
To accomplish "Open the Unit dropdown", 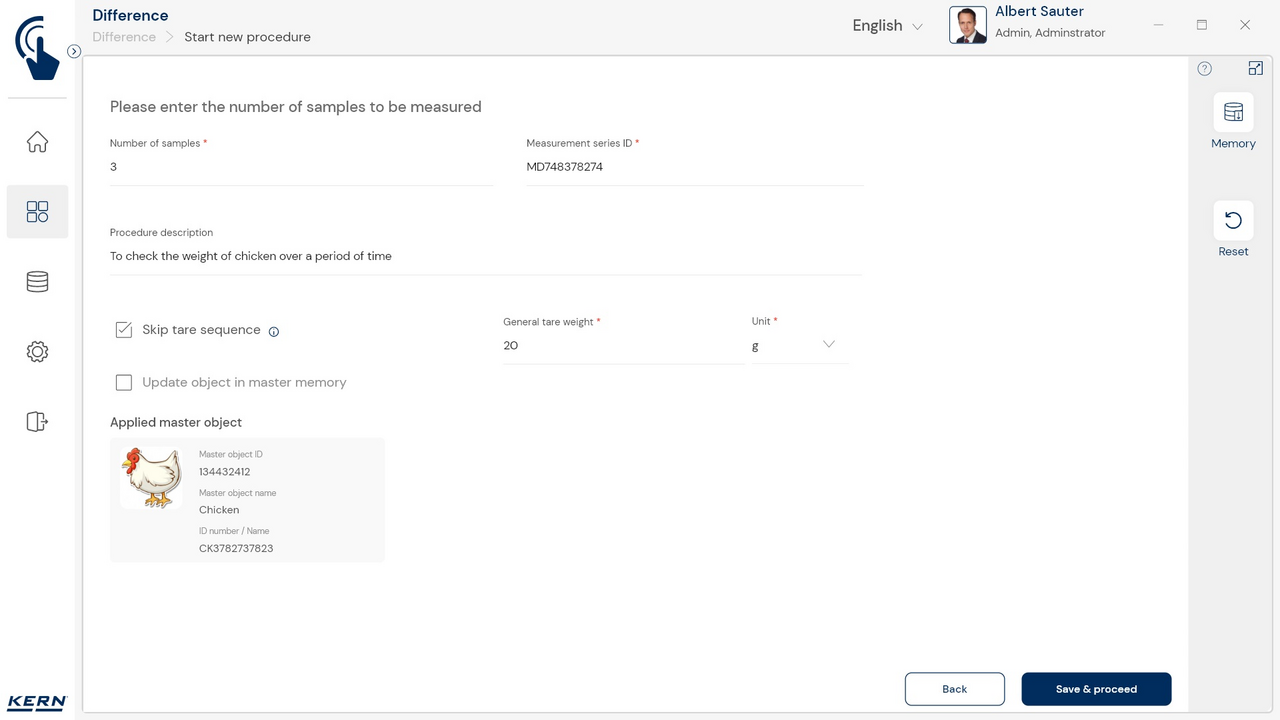I will pyautogui.click(x=798, y=345).
